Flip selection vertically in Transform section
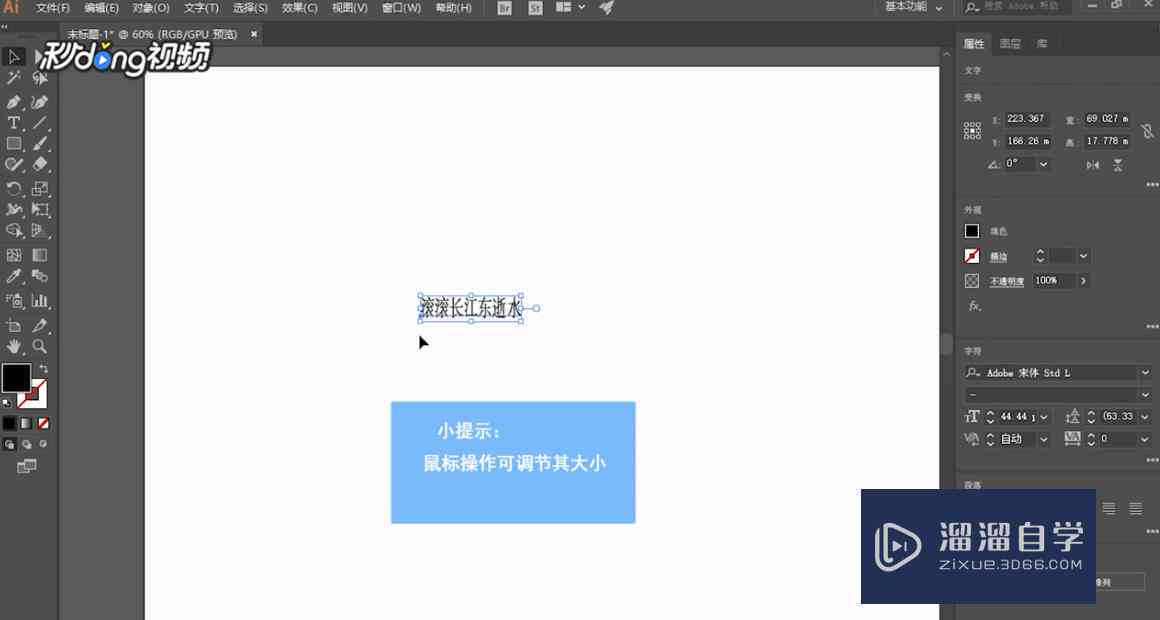Image resolution: width=1160 pixels, height=620 pixels. 1118,164
